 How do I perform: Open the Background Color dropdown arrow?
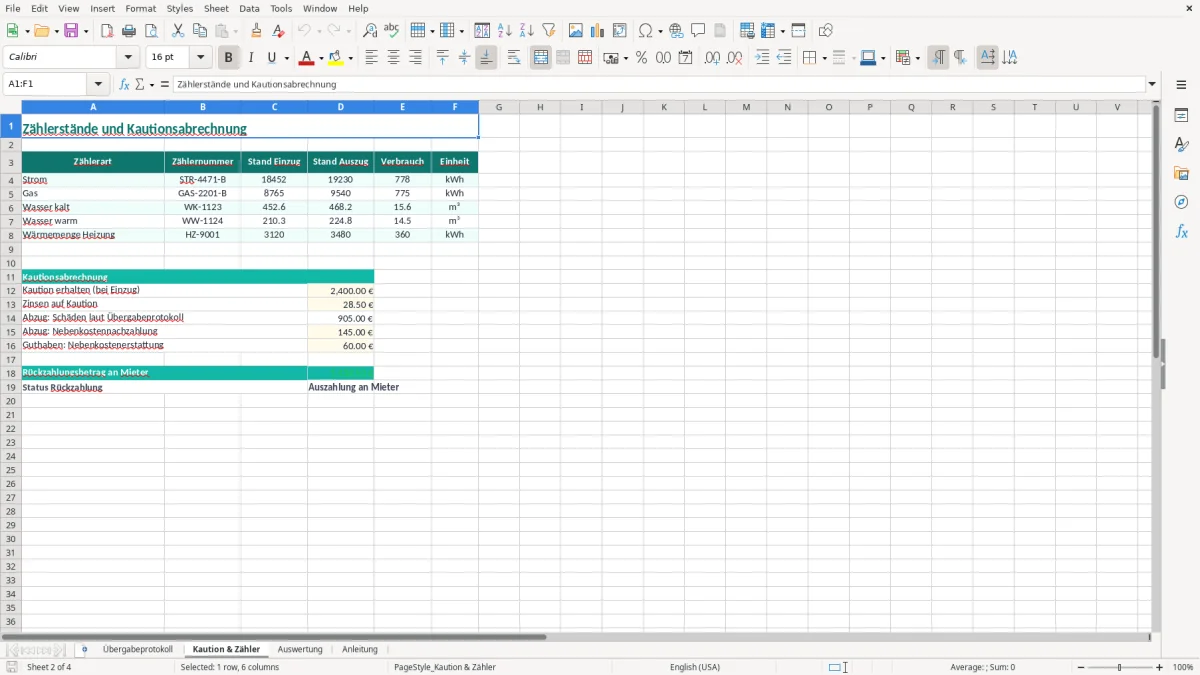[x=350, y=58]
